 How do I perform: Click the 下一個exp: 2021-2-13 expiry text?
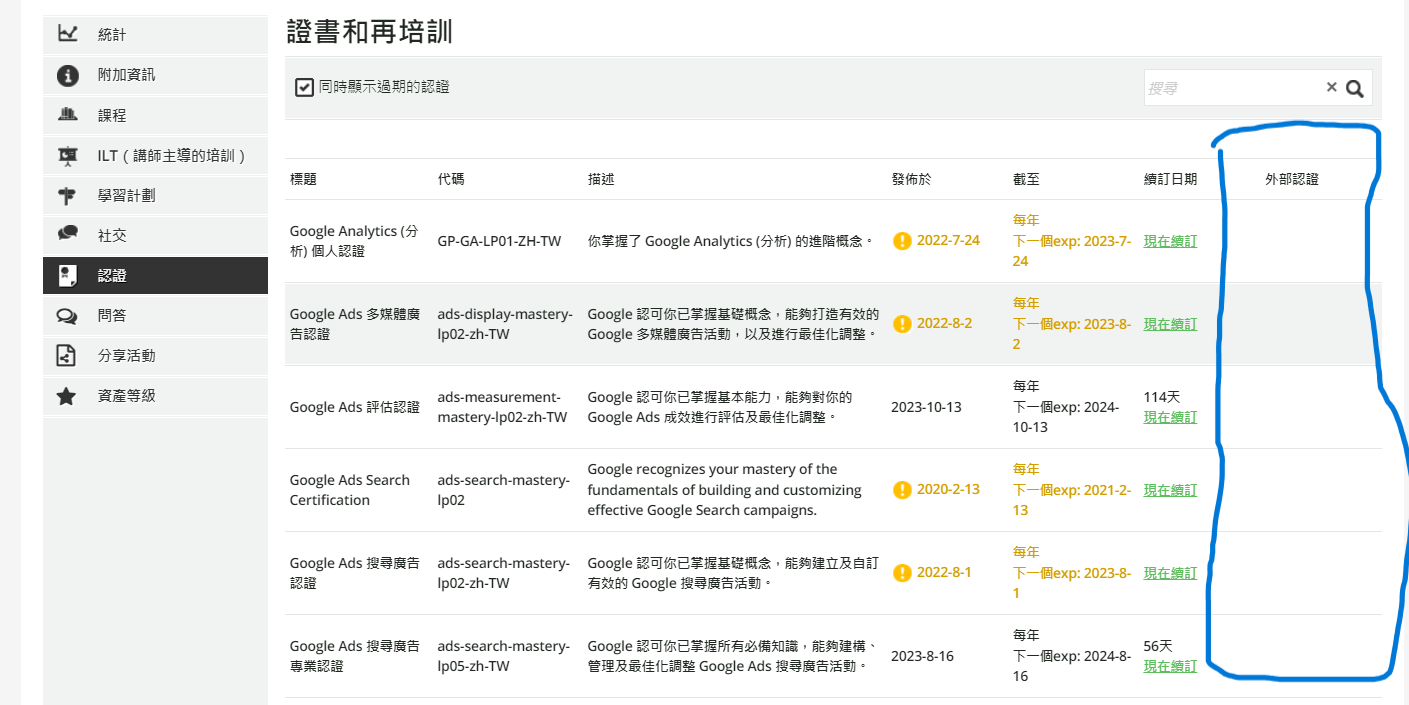(1072, 500)
